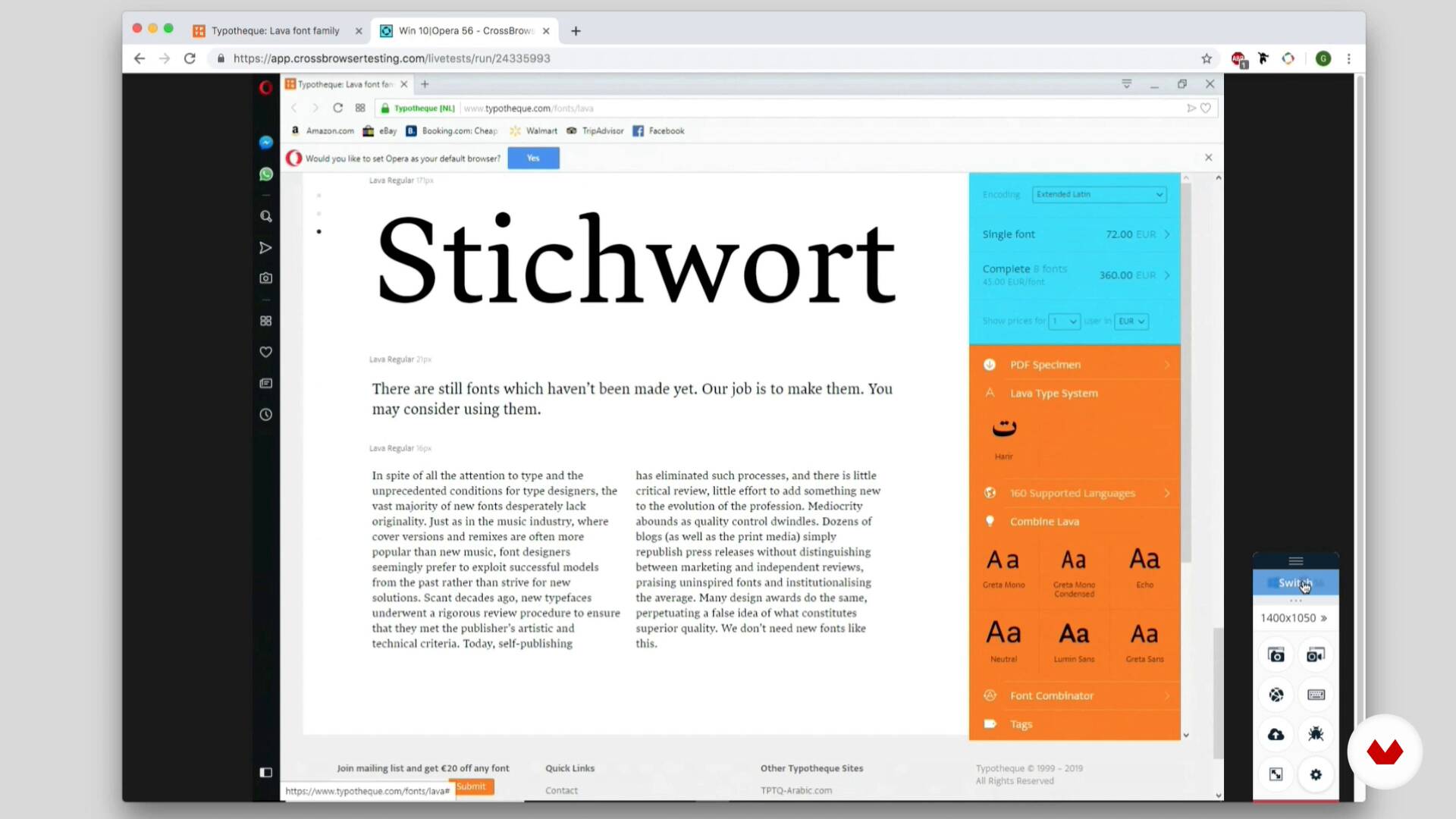Click the search icon in Opera sidebar
This screenshot has width=1456, height=819.
point(265,216)
